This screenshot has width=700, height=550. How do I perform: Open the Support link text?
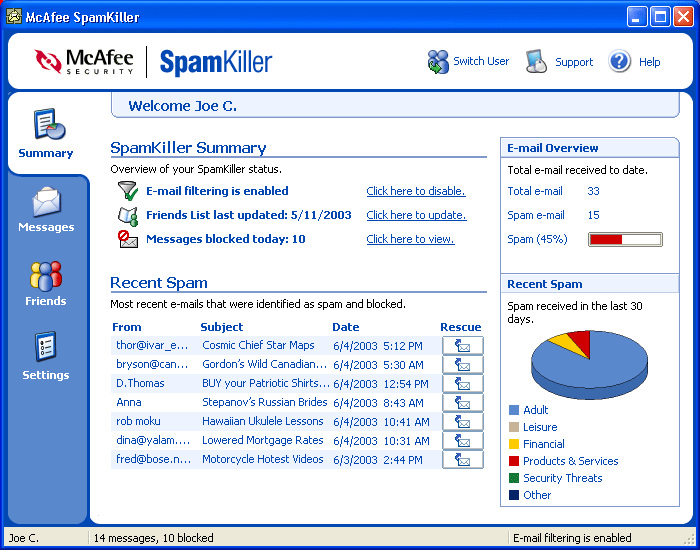tap(574, 62)
